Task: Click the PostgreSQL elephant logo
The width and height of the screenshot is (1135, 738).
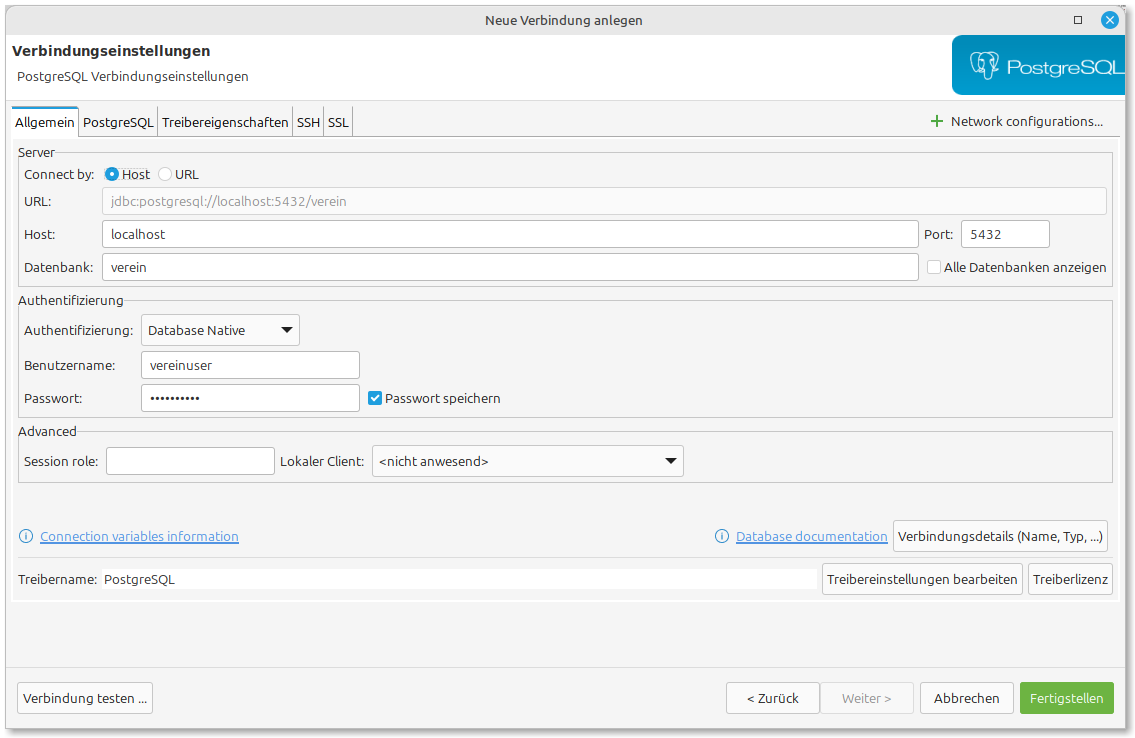Action: coord(985,67)
